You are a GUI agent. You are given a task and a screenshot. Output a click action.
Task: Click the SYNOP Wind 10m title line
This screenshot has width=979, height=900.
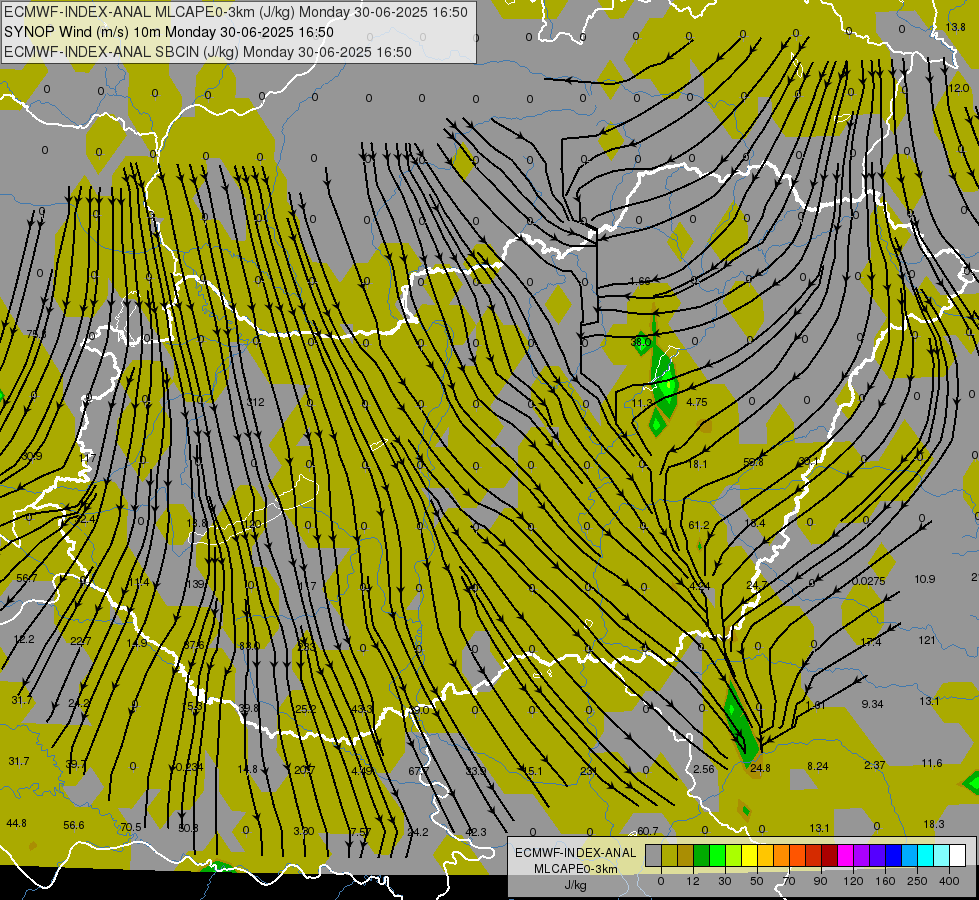[169, 32]
